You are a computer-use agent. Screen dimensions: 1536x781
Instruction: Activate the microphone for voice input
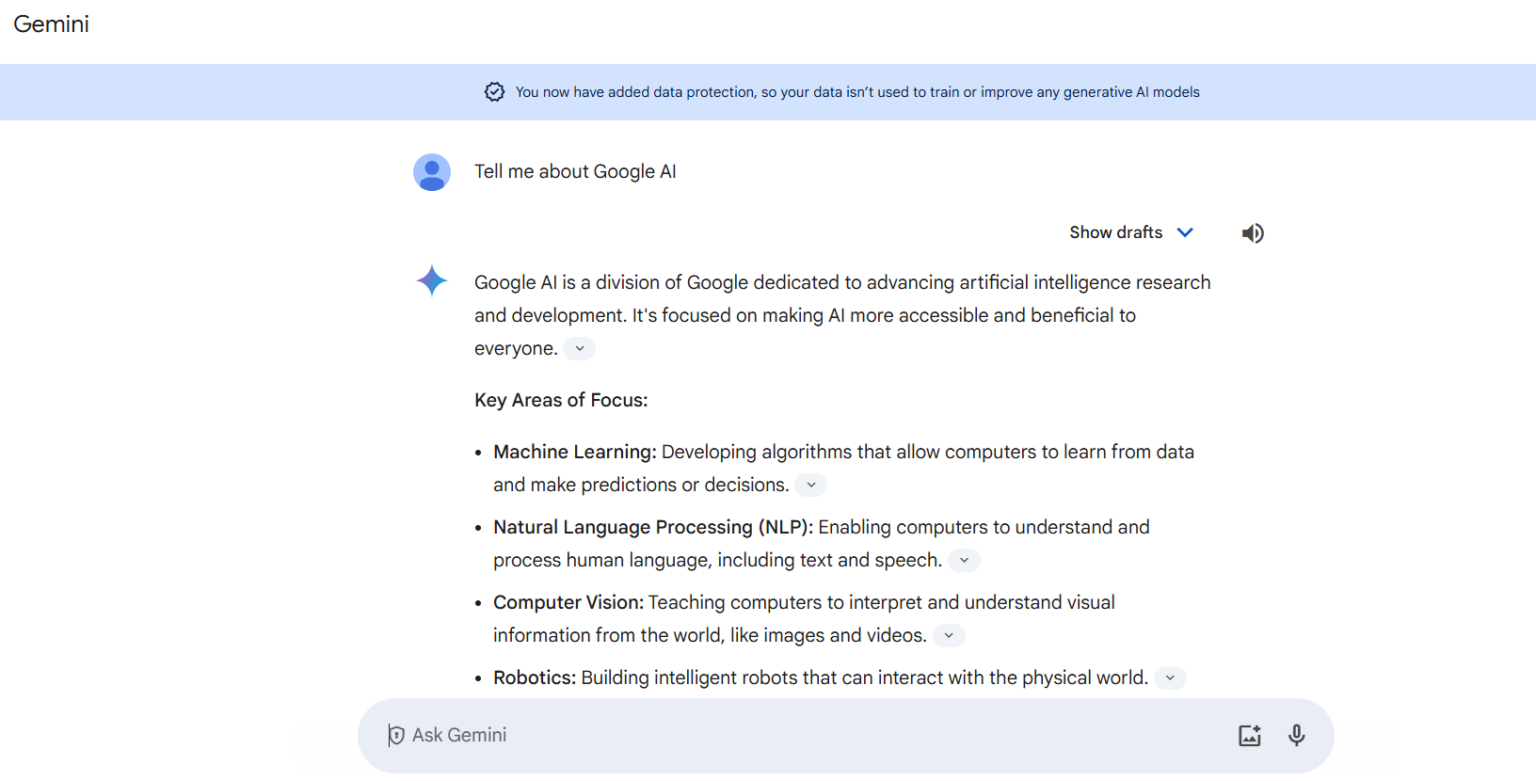pyautogui.click(x=1296, y=736)
